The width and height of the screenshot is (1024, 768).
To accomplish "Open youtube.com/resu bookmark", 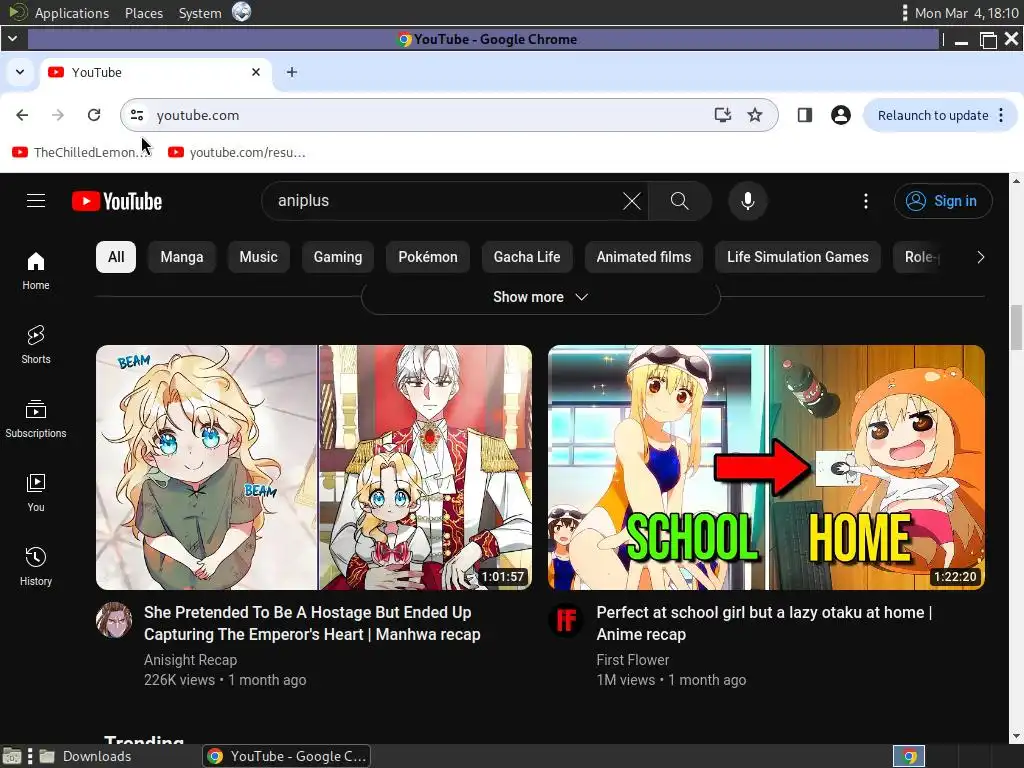I will click(237, 152).
